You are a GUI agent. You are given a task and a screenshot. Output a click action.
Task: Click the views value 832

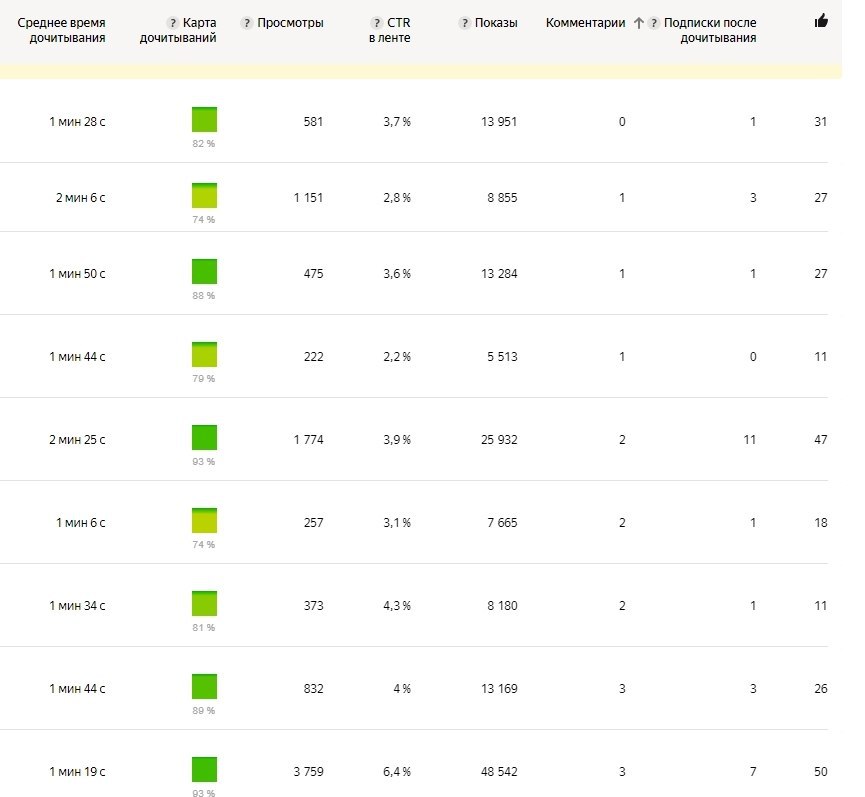click(313, 689)
